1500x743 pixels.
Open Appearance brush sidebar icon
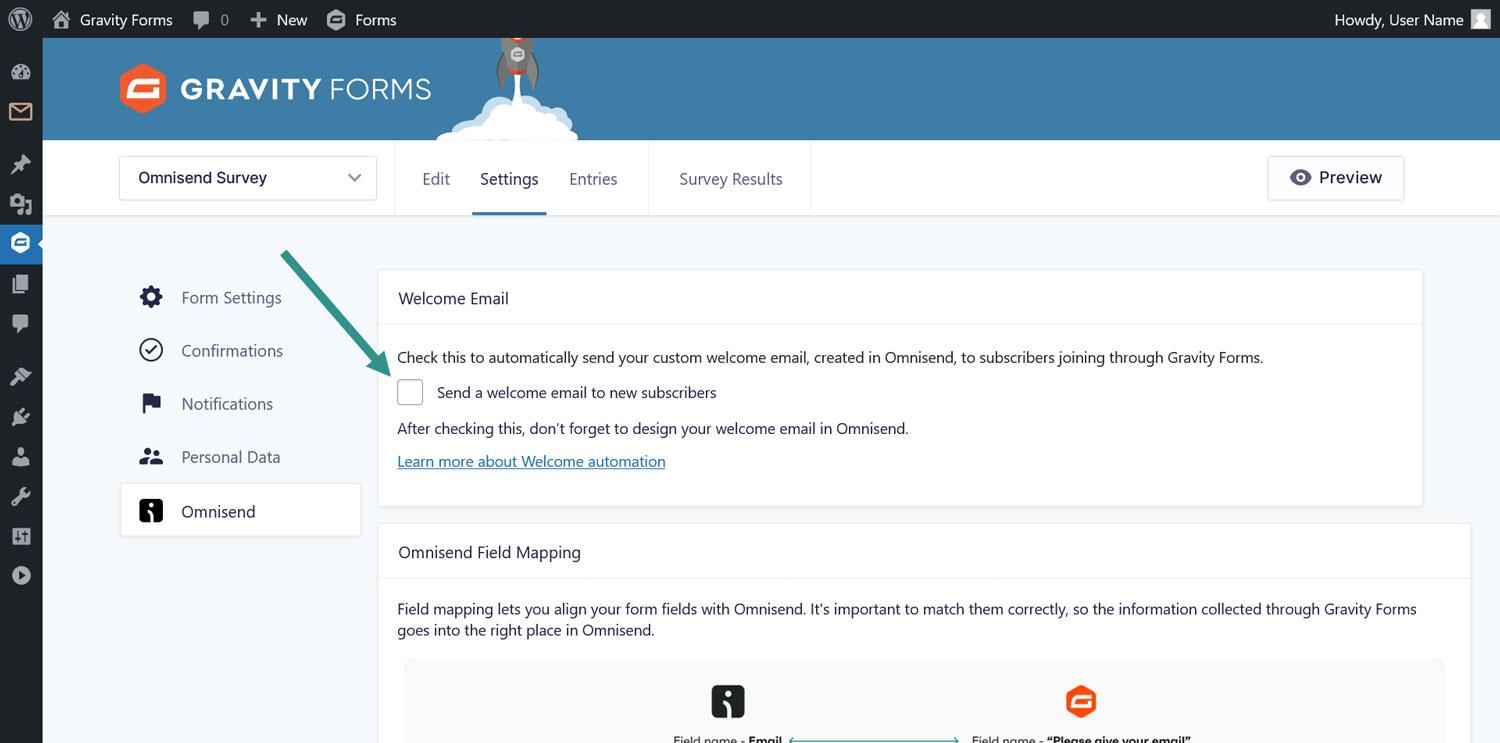coord(20,376)
